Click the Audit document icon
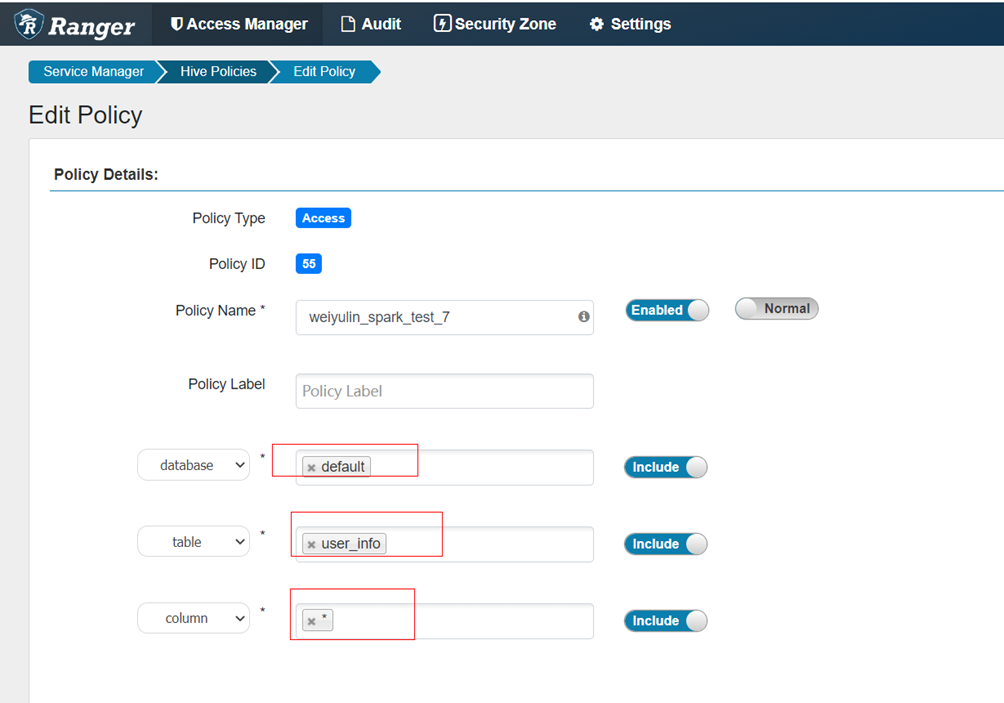 tap(348, 24)
